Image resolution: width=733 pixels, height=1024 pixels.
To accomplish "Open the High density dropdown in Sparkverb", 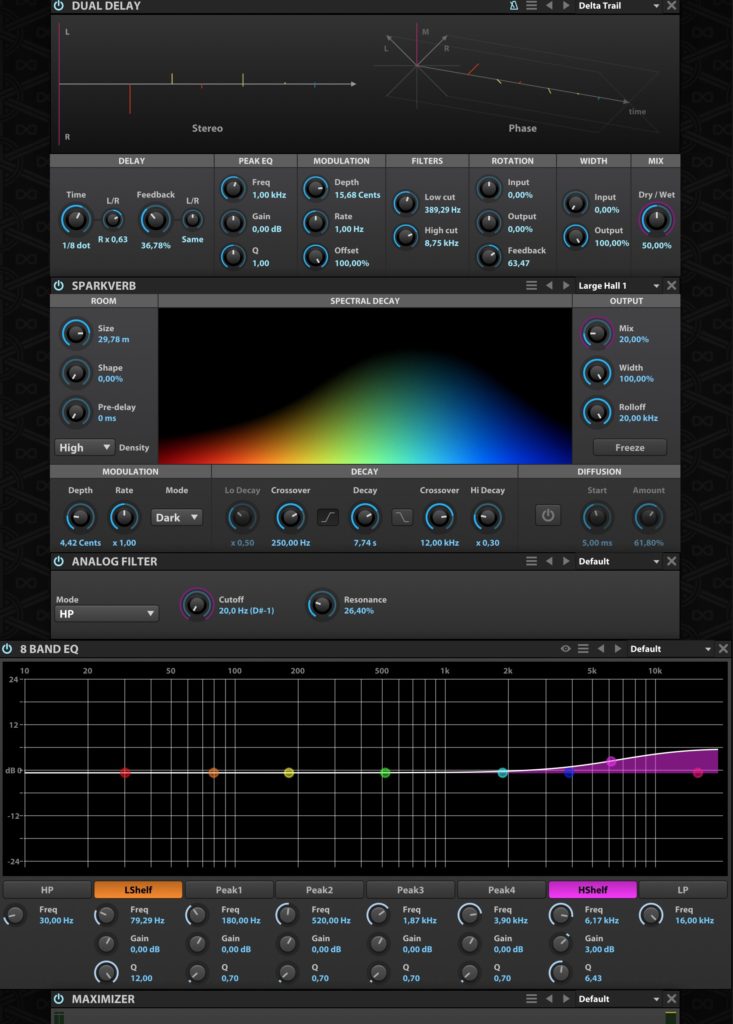I will click(85, 447).
